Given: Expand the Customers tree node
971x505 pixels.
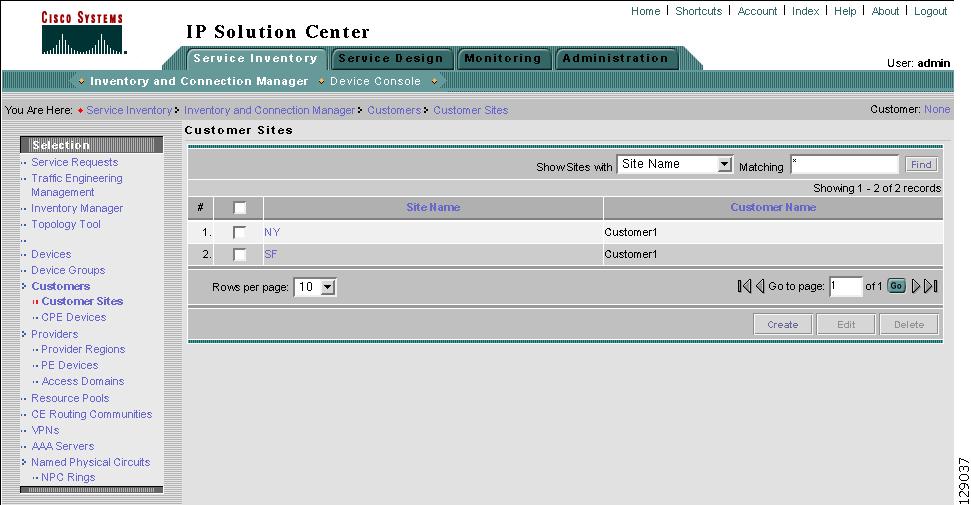Looking at the screenshot, I should [24, 286].
